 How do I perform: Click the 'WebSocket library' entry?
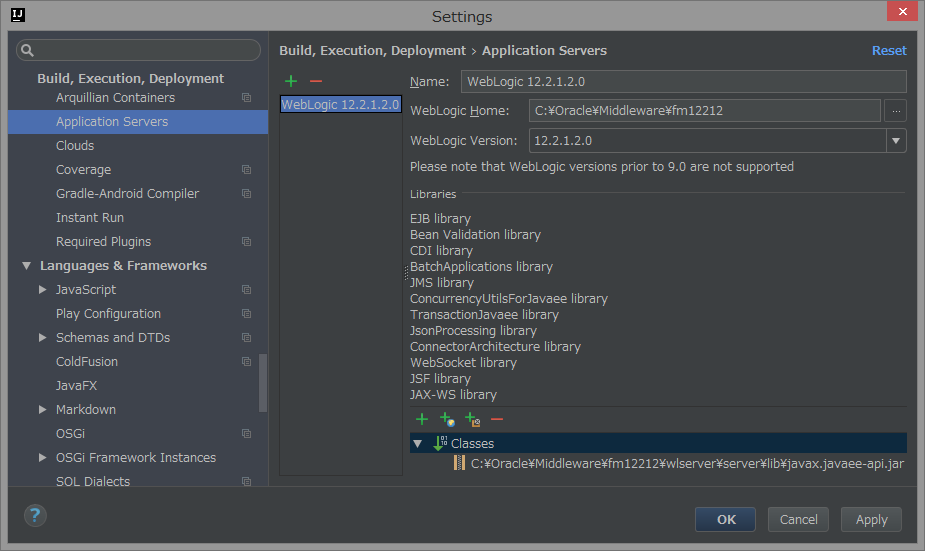(464, 362)
